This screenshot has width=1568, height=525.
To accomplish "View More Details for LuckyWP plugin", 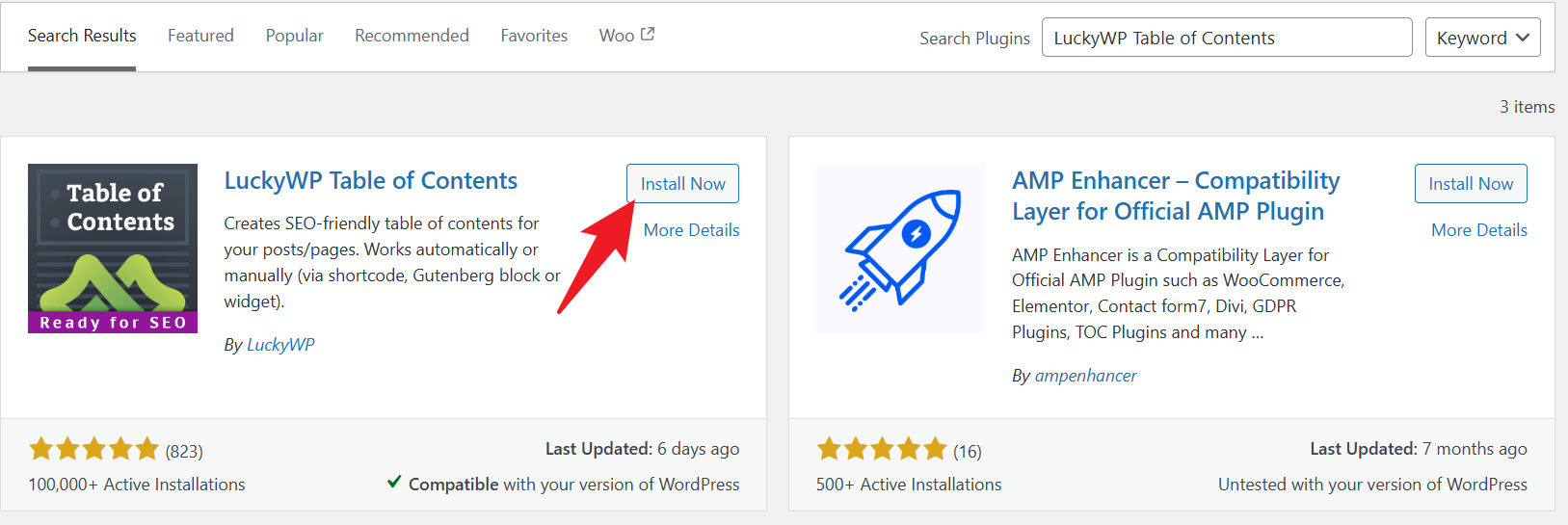I will (691, 230).
